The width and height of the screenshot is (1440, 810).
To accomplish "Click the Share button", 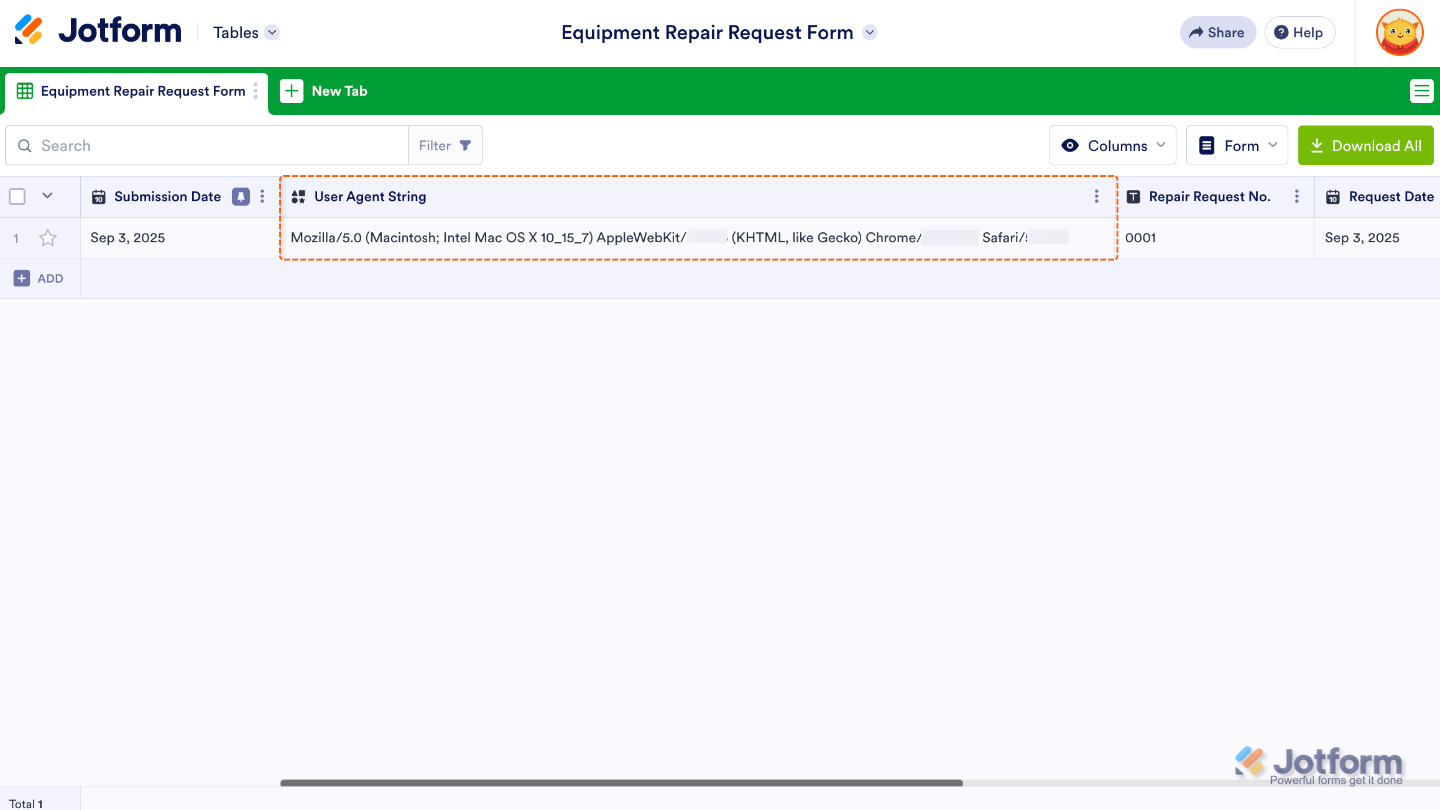I will click(1217, 32).
